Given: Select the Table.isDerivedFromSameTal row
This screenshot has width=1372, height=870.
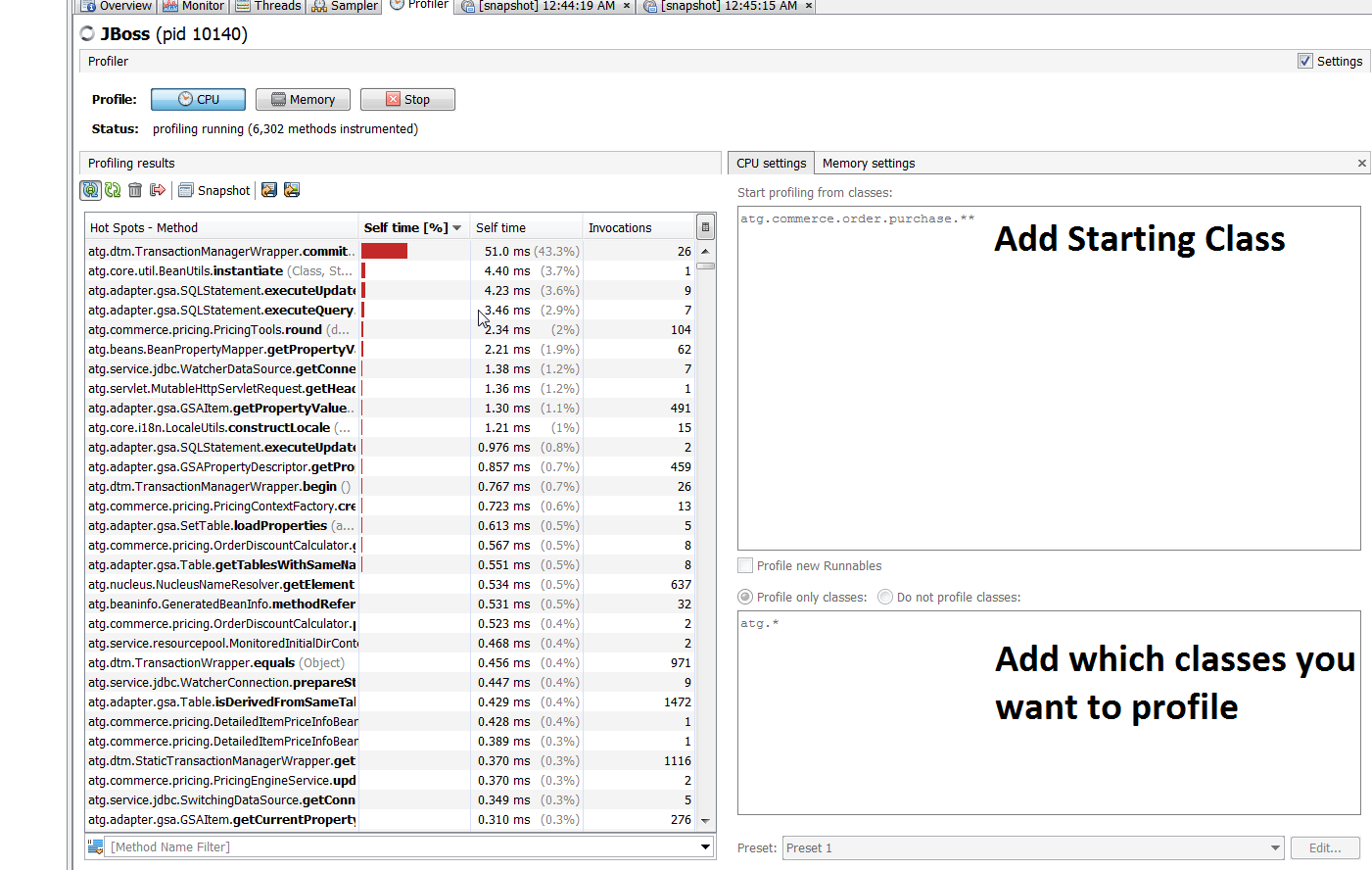Looking at the screenshot, I should tap(390, 701).
